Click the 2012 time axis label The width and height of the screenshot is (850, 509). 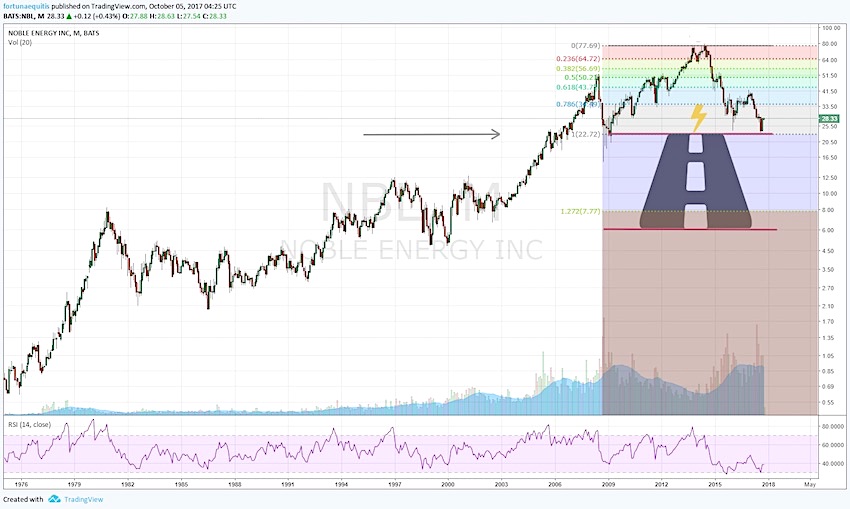(661, 484)
